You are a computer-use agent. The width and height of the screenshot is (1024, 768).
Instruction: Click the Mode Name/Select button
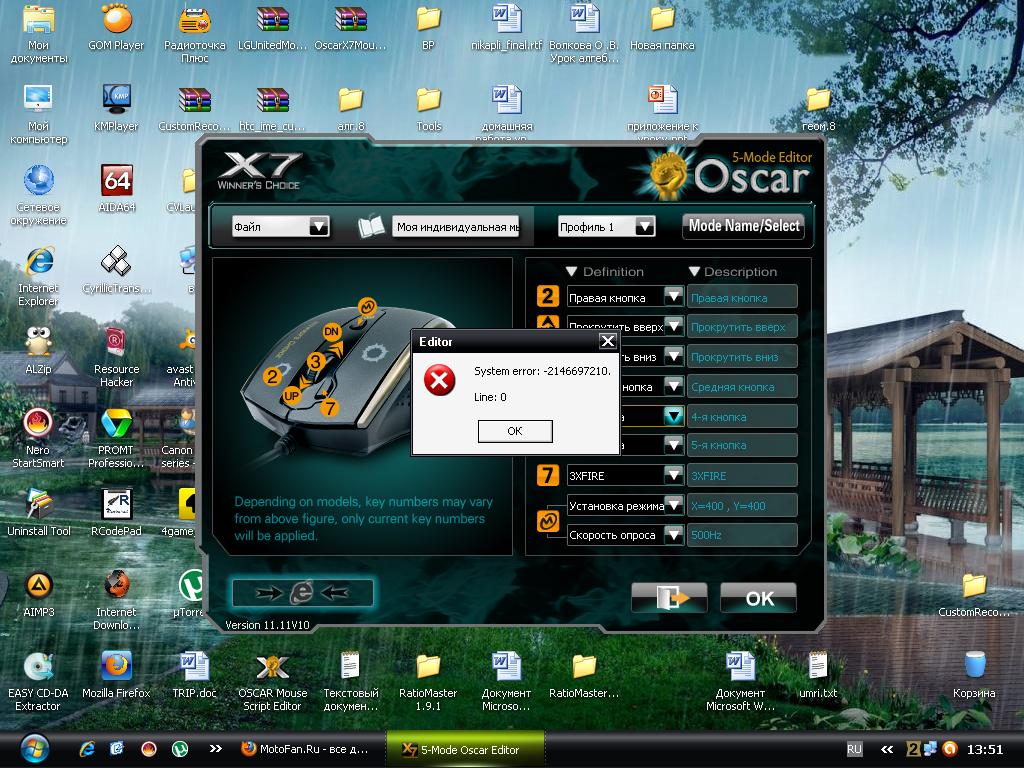(744, 226)
